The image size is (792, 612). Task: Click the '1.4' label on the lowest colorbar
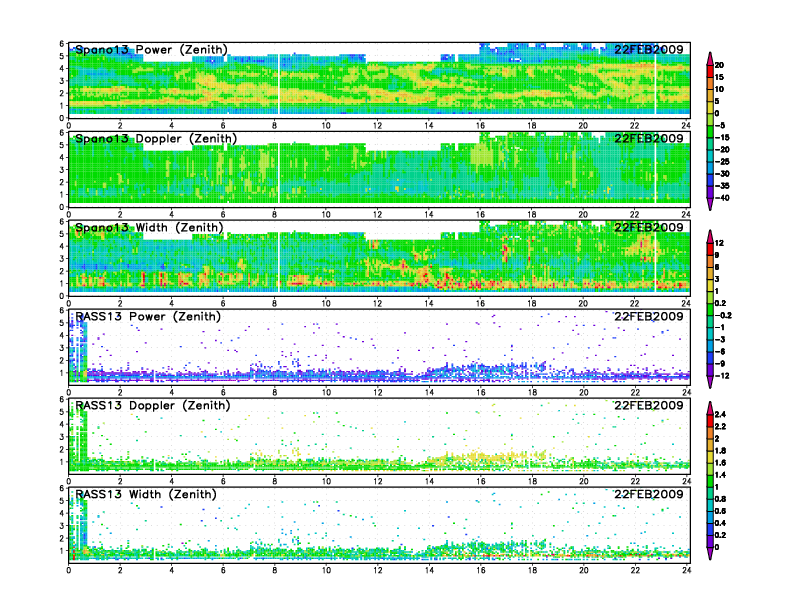click(720, 475)
